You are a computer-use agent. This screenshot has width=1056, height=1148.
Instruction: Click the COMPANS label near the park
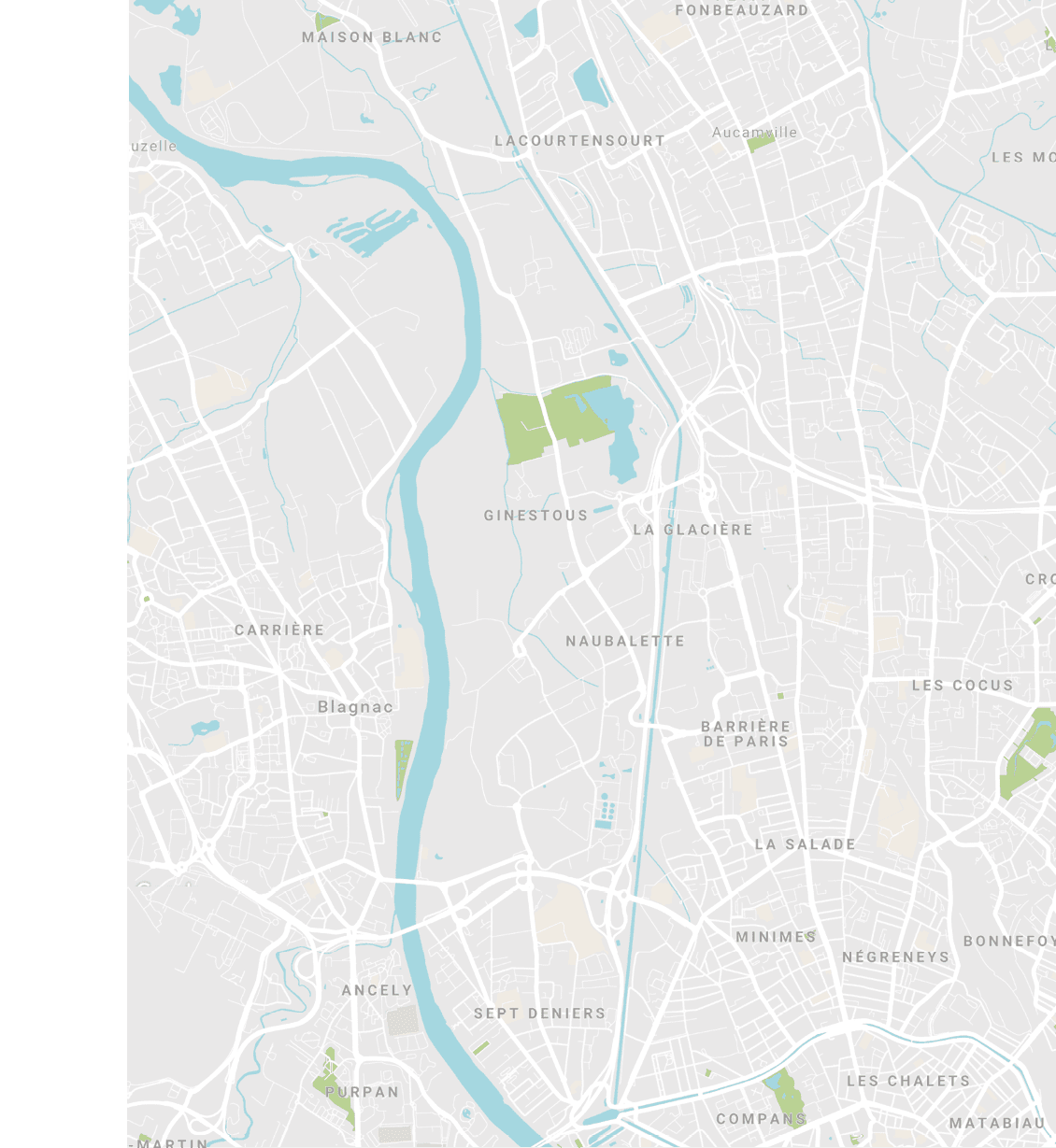(762, 1119)
